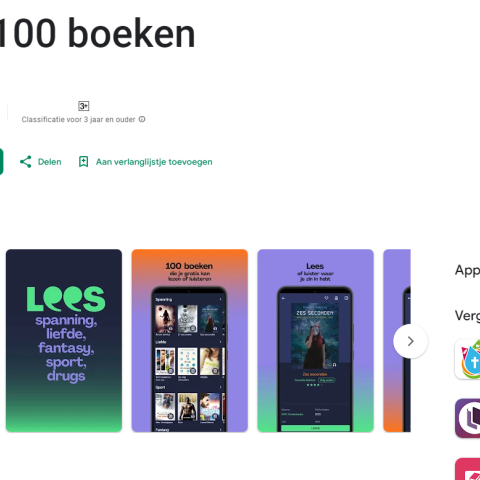The image size is (480, 480).
Task: Click 'Classificatie voor 3 jaar en ouder' text
Action: tap(79, 119)
